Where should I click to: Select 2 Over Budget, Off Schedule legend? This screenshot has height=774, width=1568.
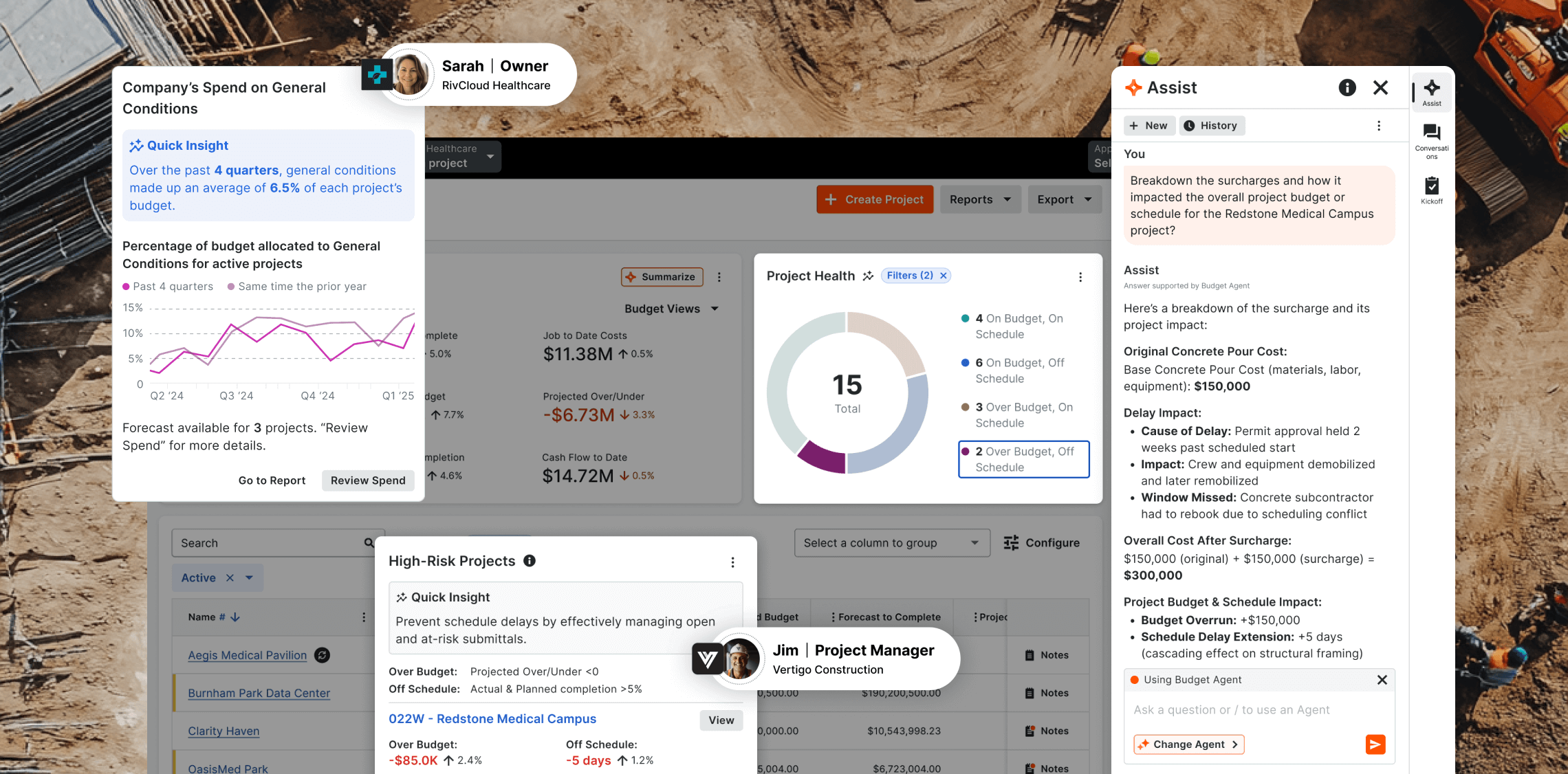(x=1023, y=459)
